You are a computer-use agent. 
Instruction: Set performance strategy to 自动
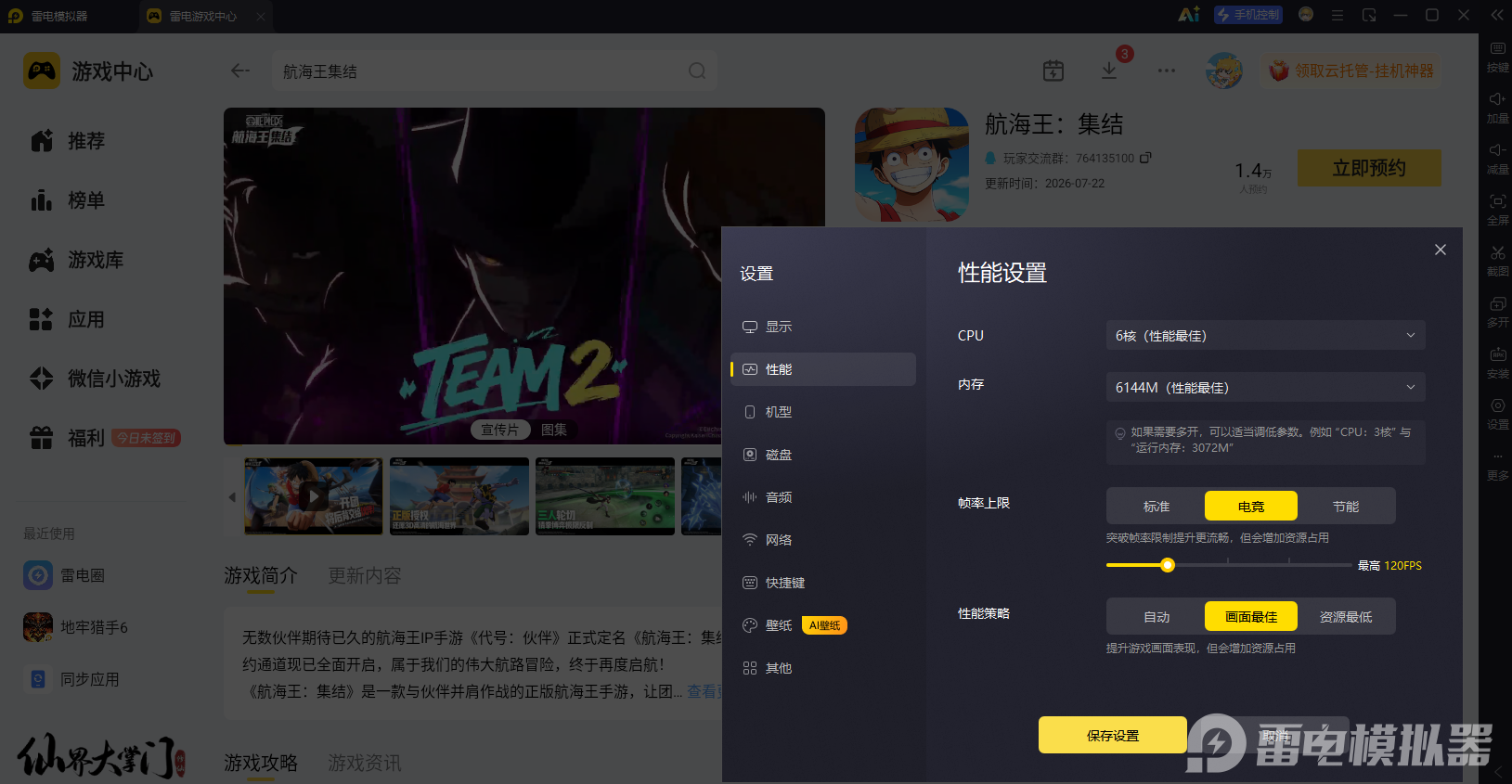[x=1157, y=617]
